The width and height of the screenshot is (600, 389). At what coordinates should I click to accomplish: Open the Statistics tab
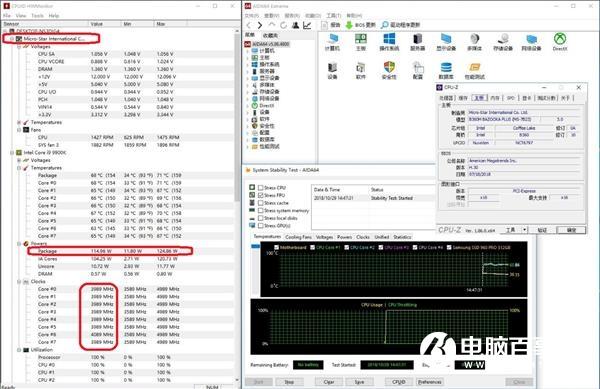click(x=402, y=237)
